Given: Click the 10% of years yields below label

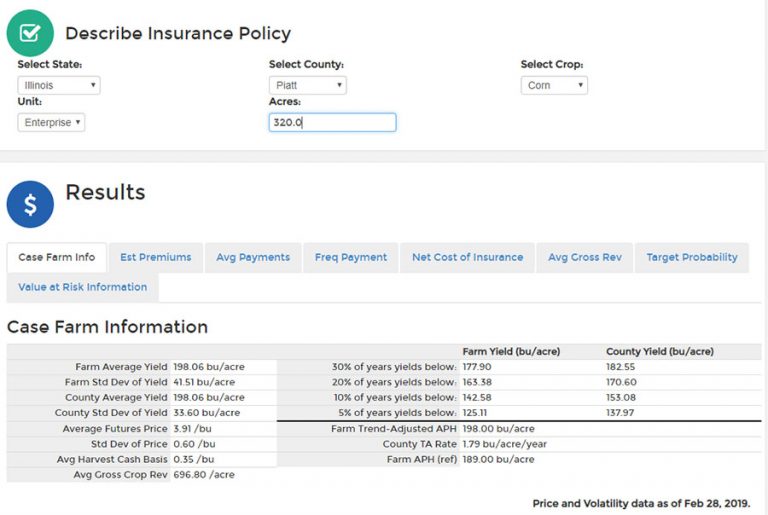Looking at the screenshot, I should [395, 397].
